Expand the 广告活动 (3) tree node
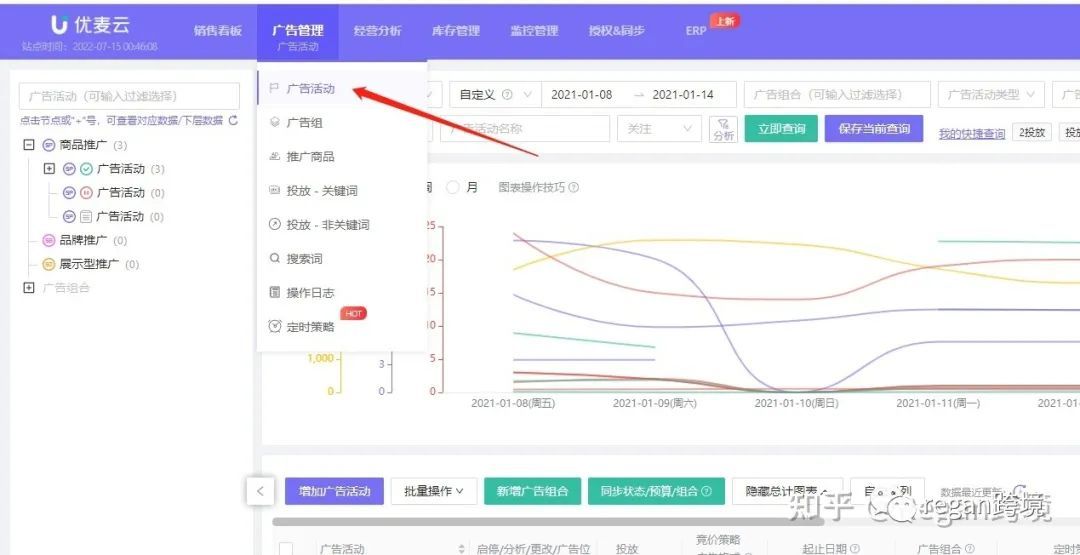1080x555 pixels. (49, 169)
